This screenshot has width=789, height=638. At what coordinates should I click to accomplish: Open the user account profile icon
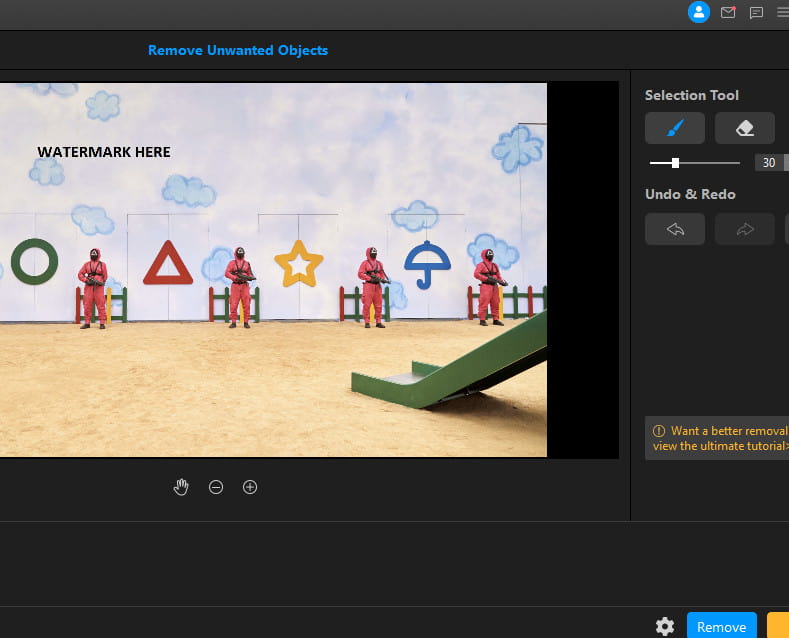698,12
